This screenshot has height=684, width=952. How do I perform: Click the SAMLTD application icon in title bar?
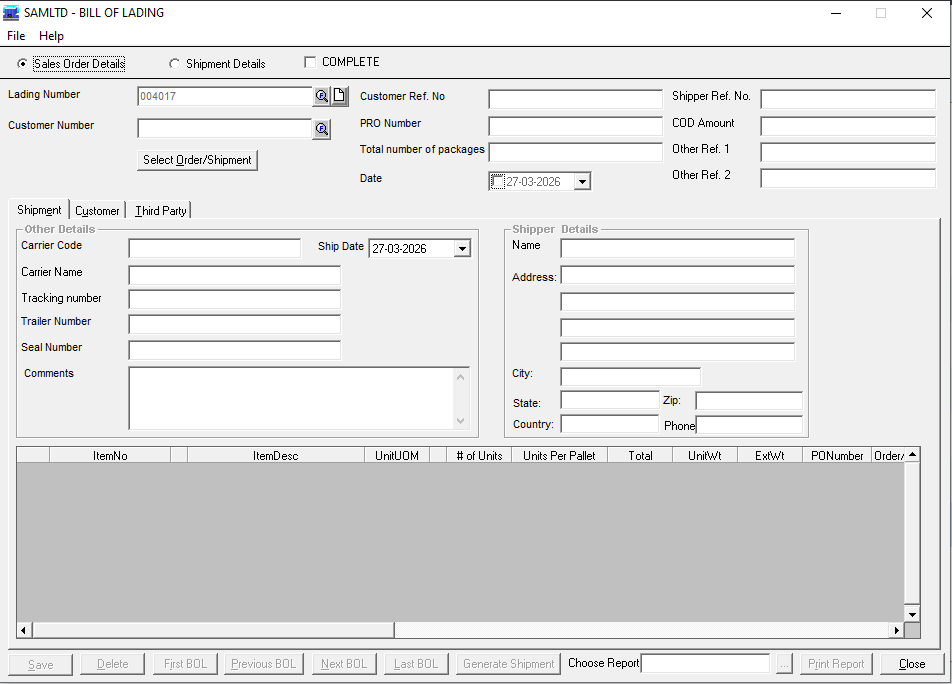coord(12,13)
